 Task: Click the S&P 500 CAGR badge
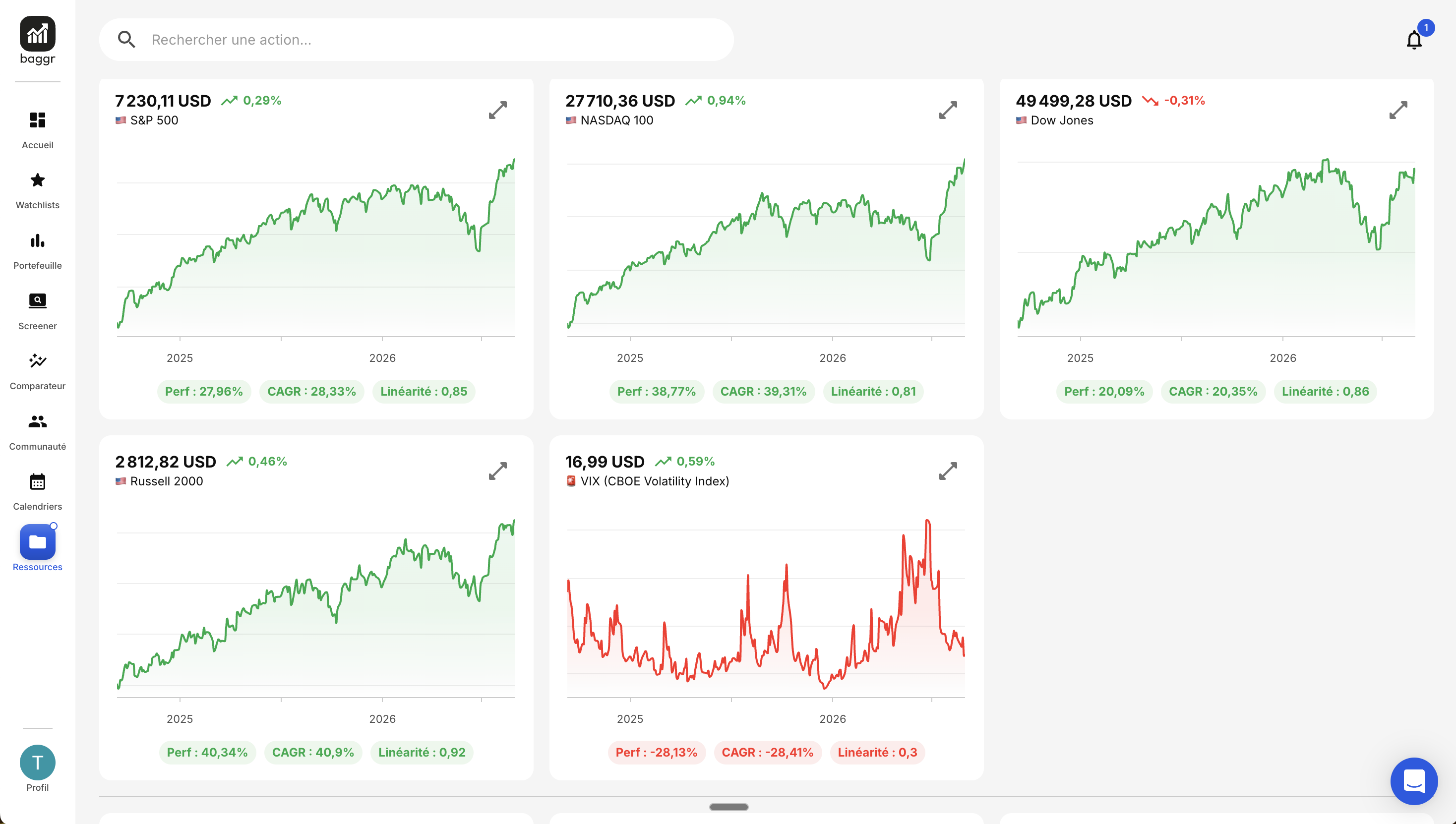pos(311,392)
